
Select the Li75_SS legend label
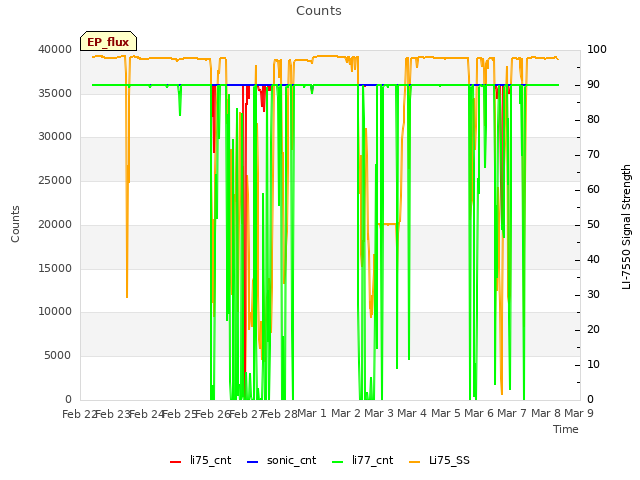(x=449, y=460)
